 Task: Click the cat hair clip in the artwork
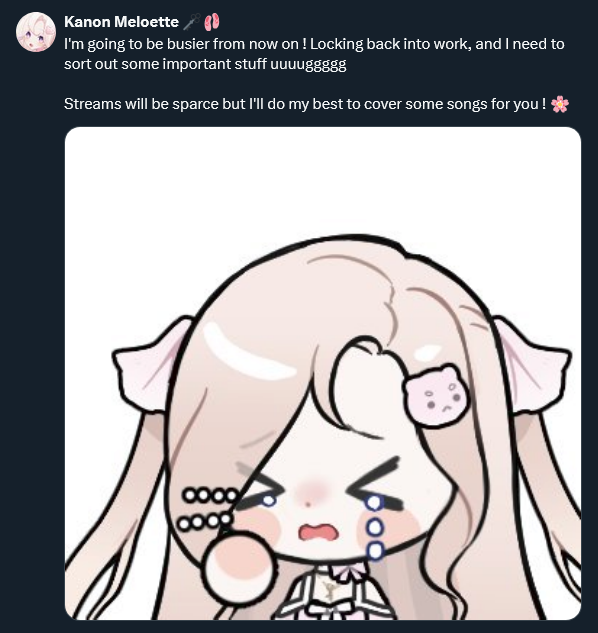436,394
